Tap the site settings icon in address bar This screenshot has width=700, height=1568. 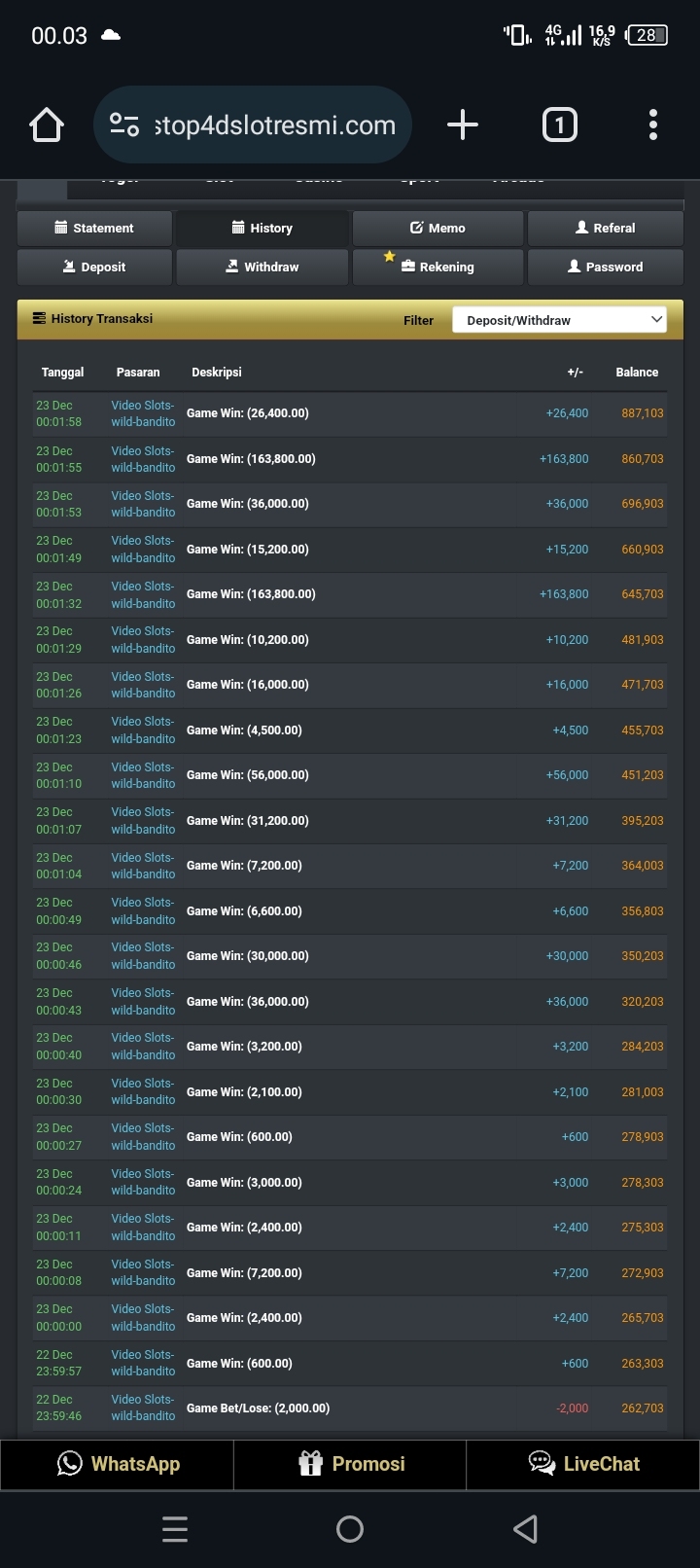pos(124,125)
